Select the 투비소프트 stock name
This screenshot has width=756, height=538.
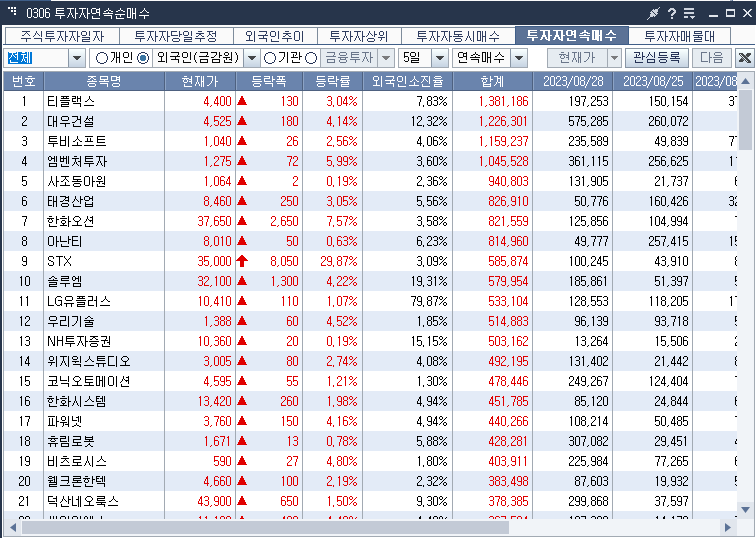(x=76, y=141)
